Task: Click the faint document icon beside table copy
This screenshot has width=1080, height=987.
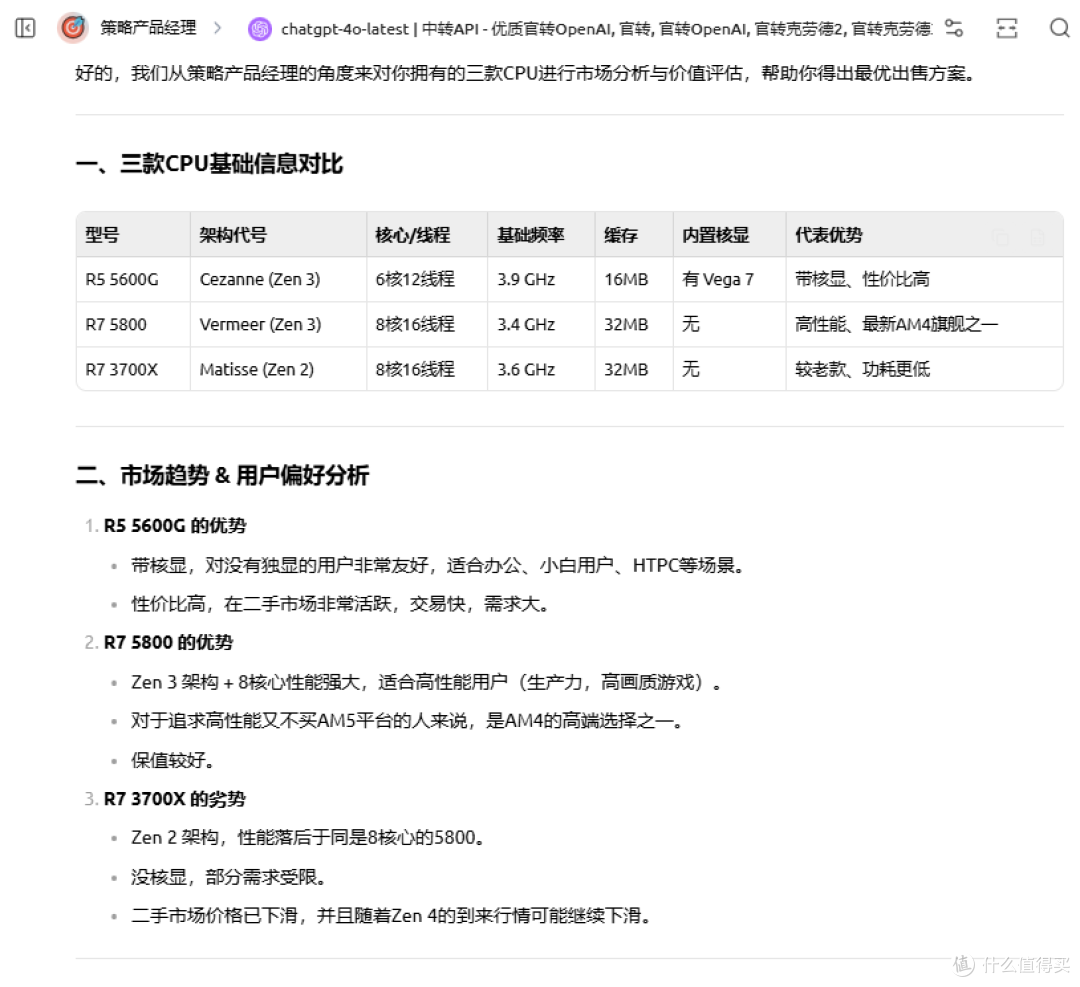Action: 1037,238
